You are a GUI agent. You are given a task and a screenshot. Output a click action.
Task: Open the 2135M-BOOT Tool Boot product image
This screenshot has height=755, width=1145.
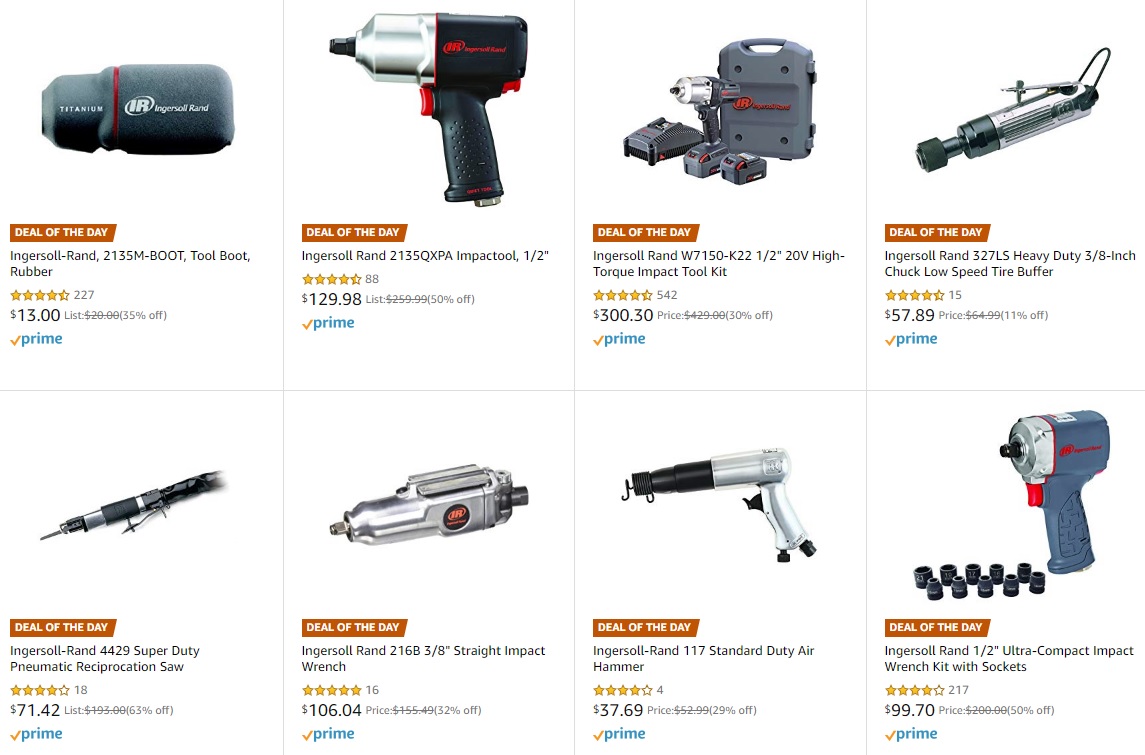(138, 109)
